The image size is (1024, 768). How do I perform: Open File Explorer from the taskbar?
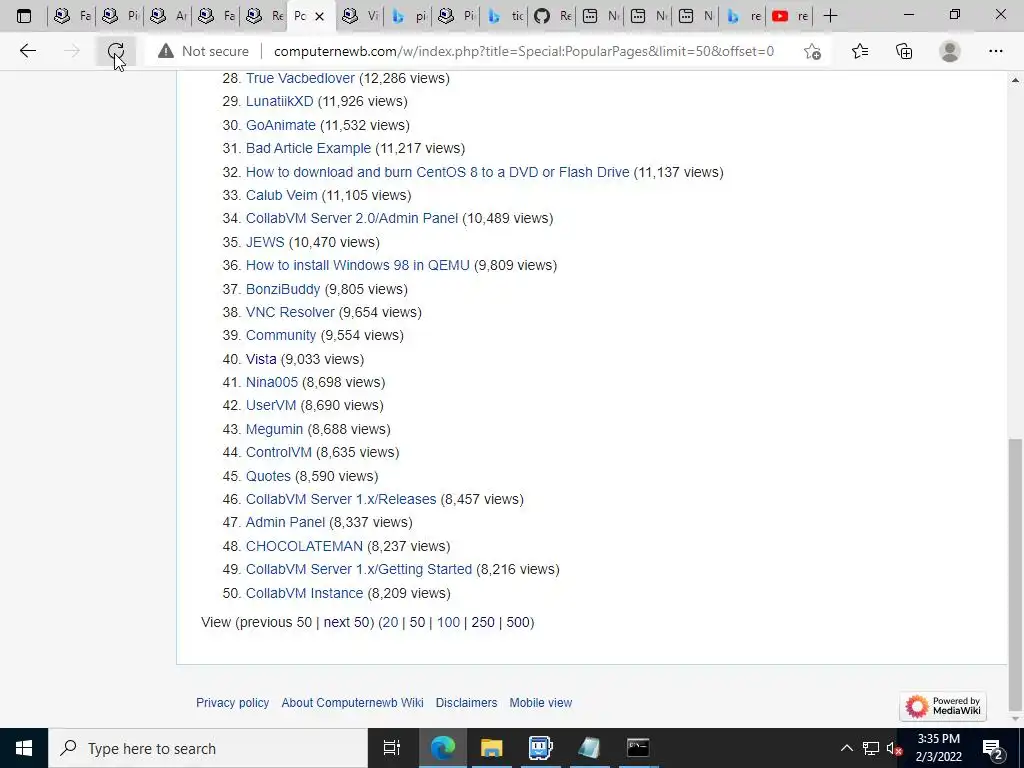click(x=491, y=748)
